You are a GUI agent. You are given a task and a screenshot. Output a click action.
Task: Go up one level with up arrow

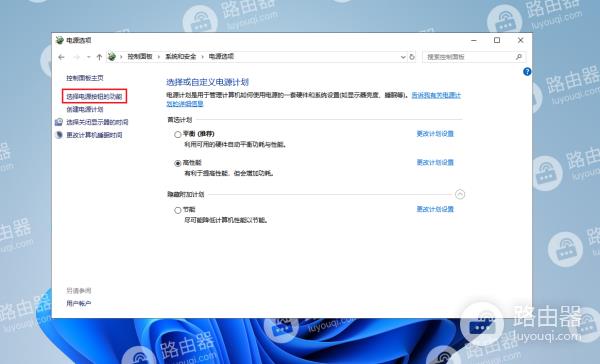pos(99,57)
